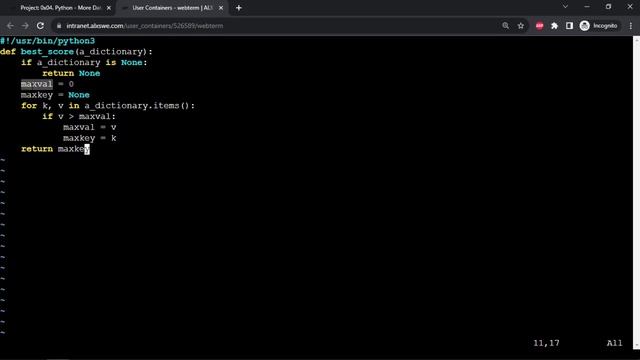Click the 'return maxkey' line
Image resolution: width=640 pixels, height=360 pixels.
55,149
